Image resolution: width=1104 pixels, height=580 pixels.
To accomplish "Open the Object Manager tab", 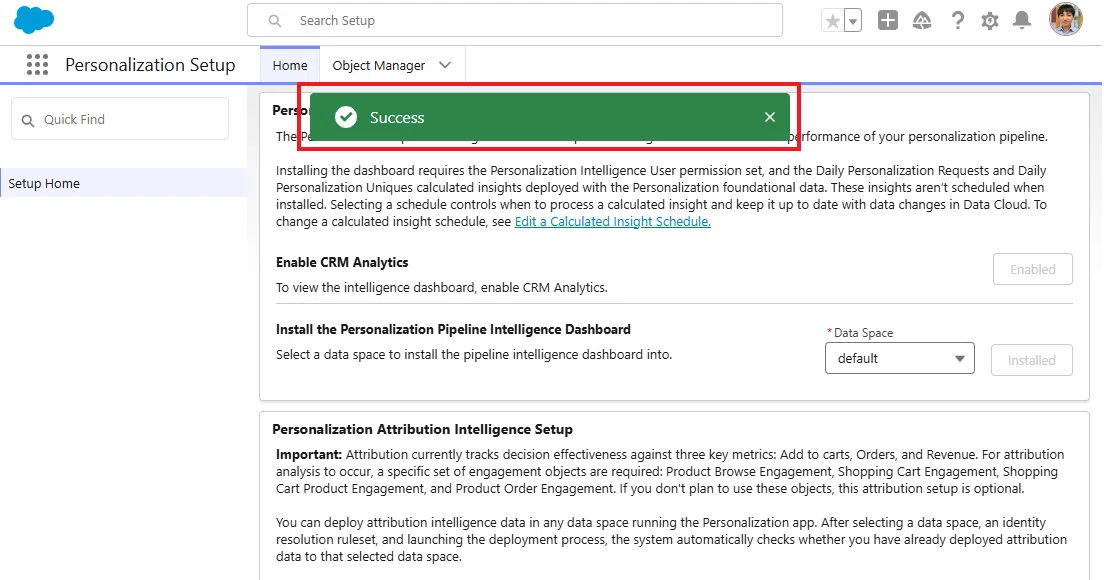I will pos(379,65).
